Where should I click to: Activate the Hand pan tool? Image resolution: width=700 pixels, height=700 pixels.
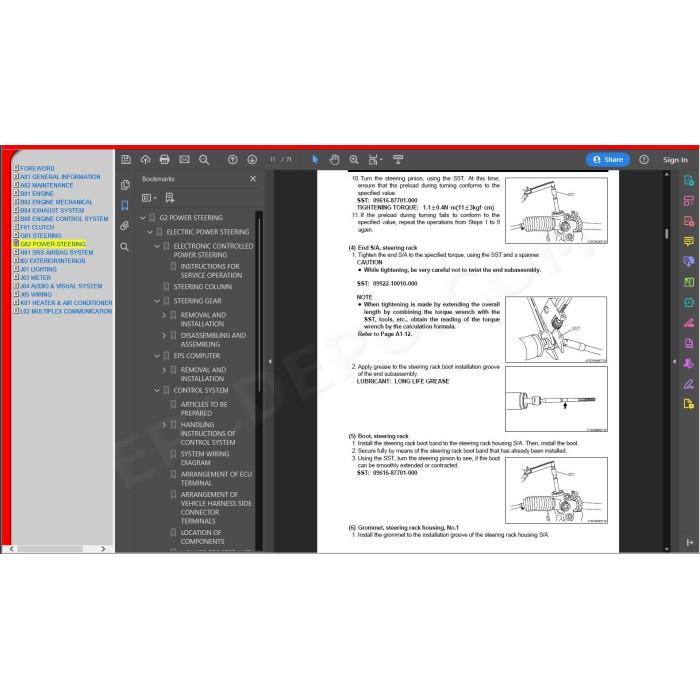coord(334,159)
